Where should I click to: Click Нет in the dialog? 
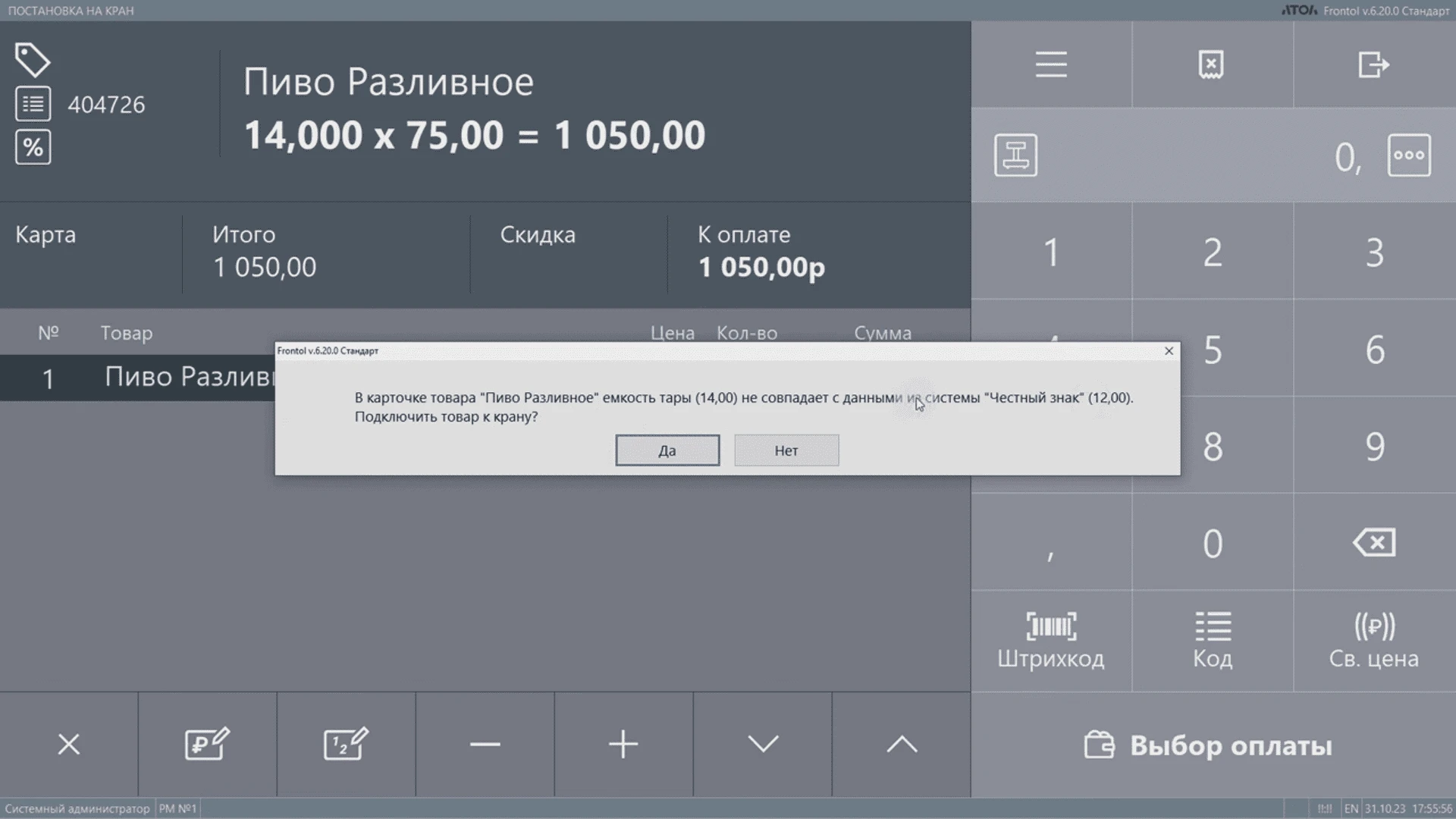786,450
